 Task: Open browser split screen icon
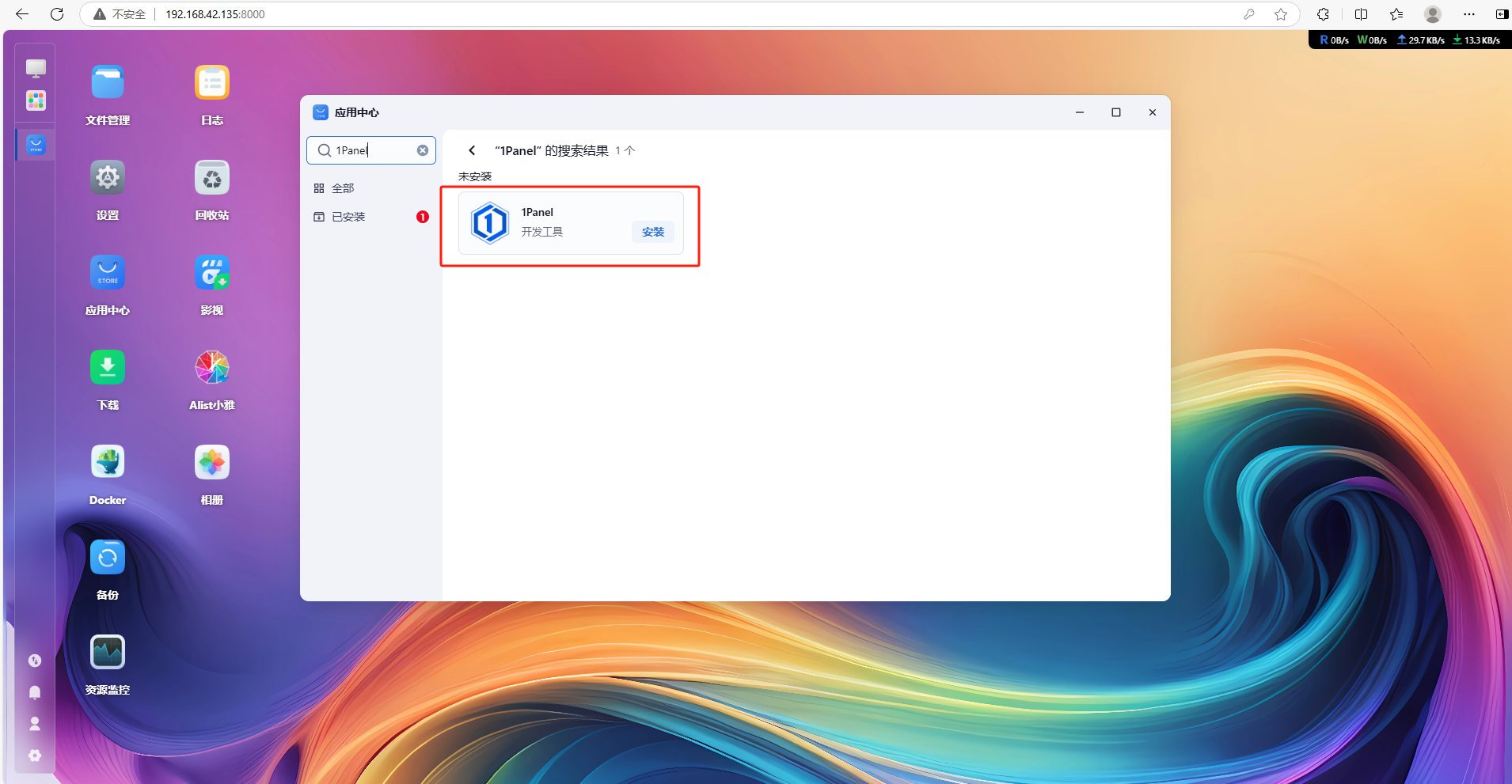point(1362,14)
